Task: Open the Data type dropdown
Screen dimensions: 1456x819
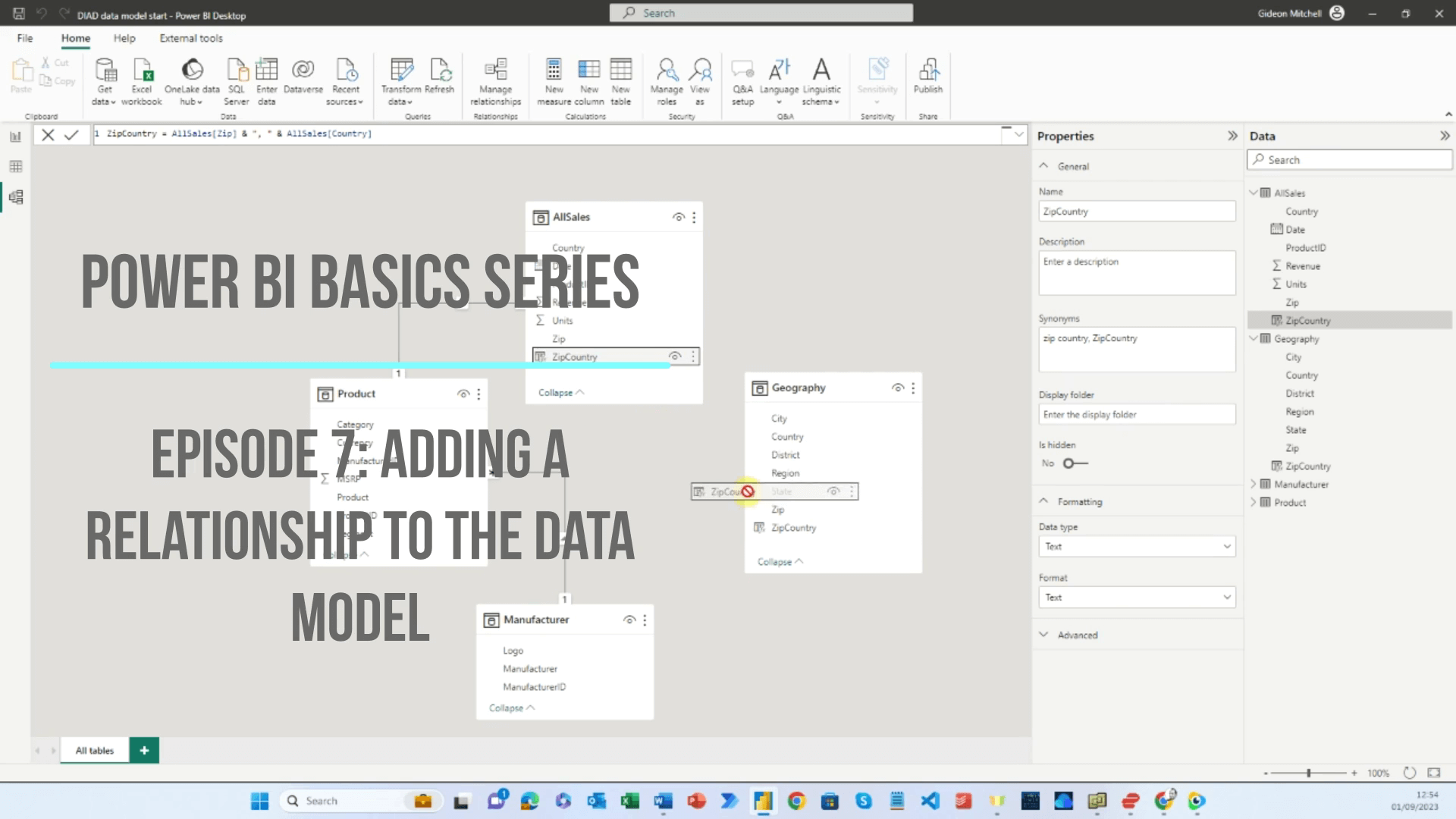Action: click(x=1136, y=546)
